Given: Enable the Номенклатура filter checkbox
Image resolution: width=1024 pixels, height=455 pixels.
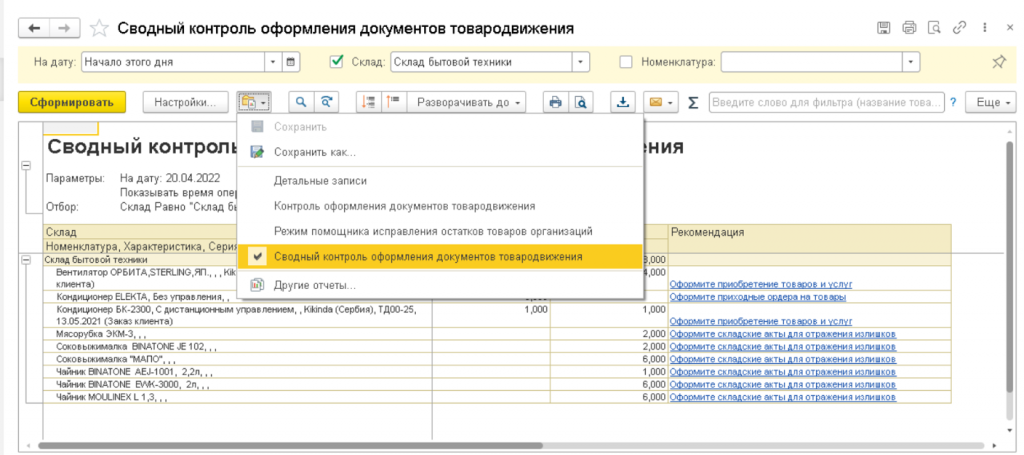Looking at the screenshot, I should (626, 62).
